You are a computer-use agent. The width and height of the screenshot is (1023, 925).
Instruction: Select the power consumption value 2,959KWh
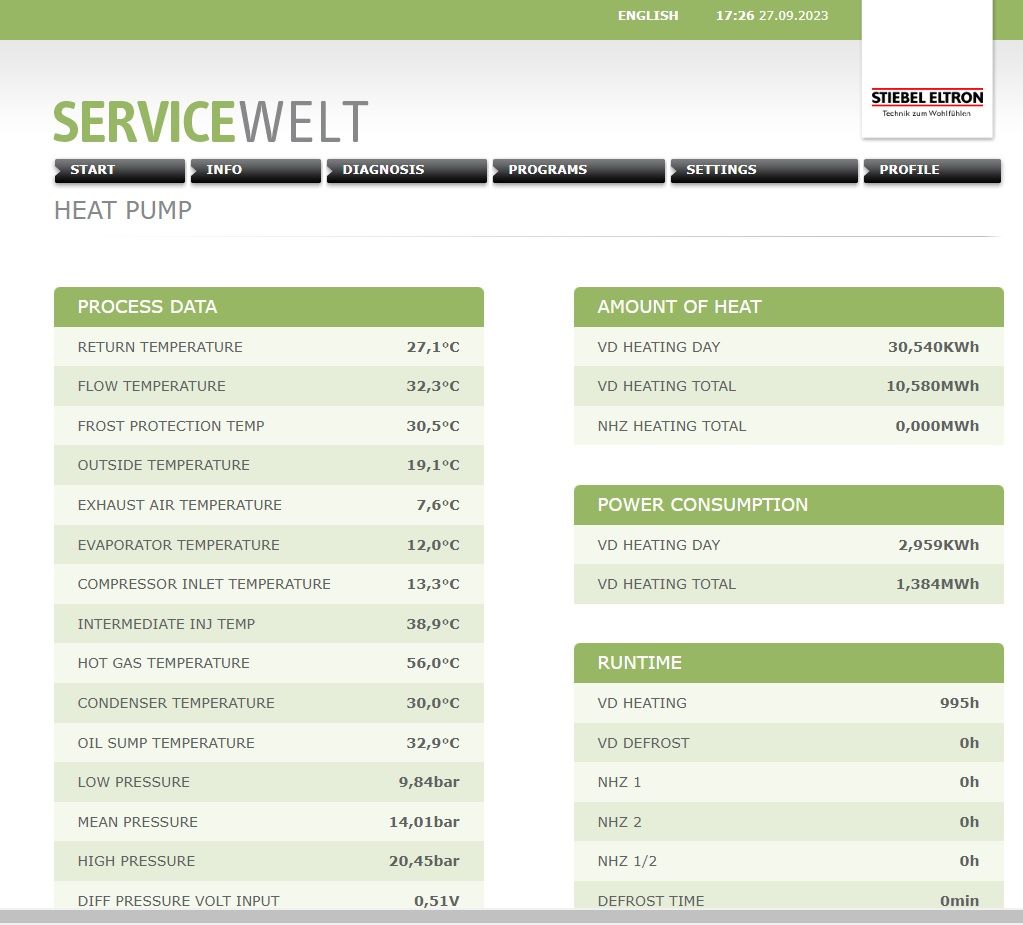click(x=939, y=545)
